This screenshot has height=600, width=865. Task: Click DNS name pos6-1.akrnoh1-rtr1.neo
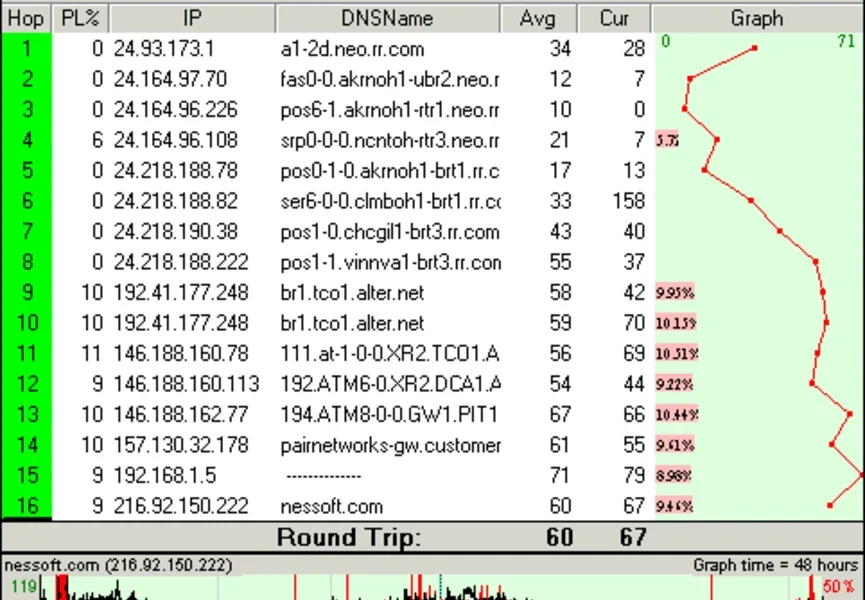pyautogui.click(x=389, y=110)
